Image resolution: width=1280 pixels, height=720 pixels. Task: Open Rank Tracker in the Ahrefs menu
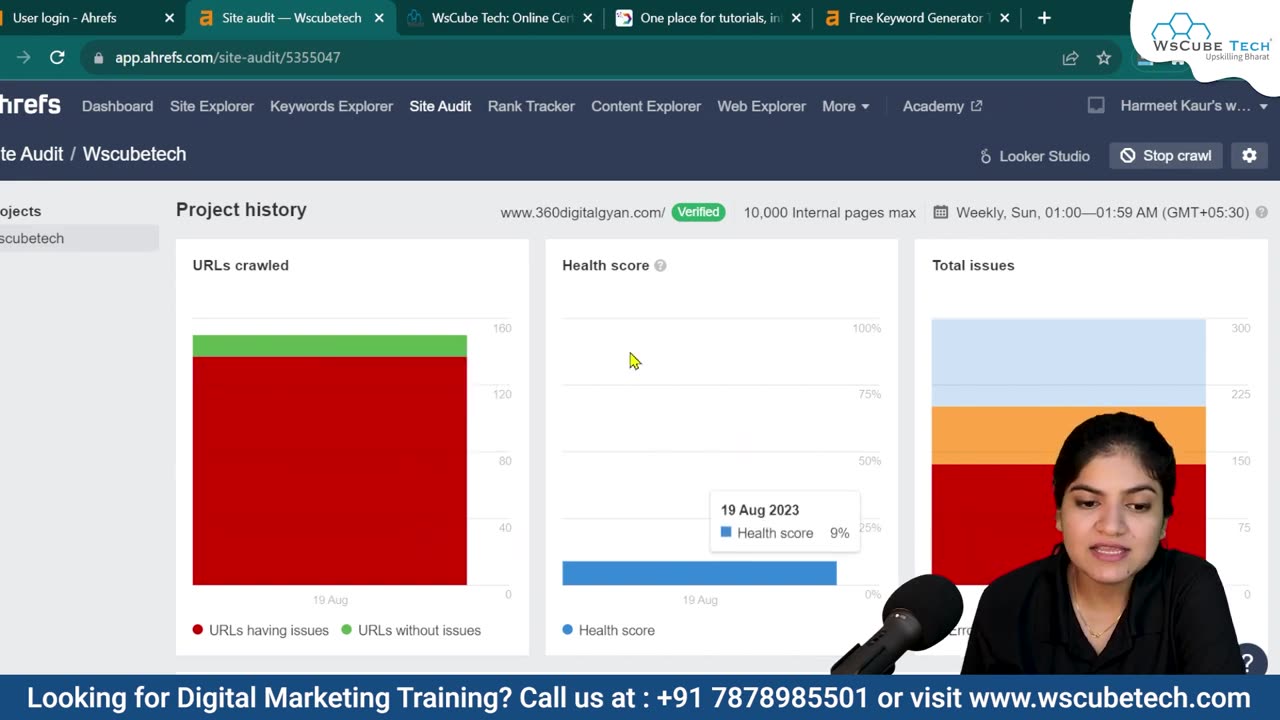(531, 106)
